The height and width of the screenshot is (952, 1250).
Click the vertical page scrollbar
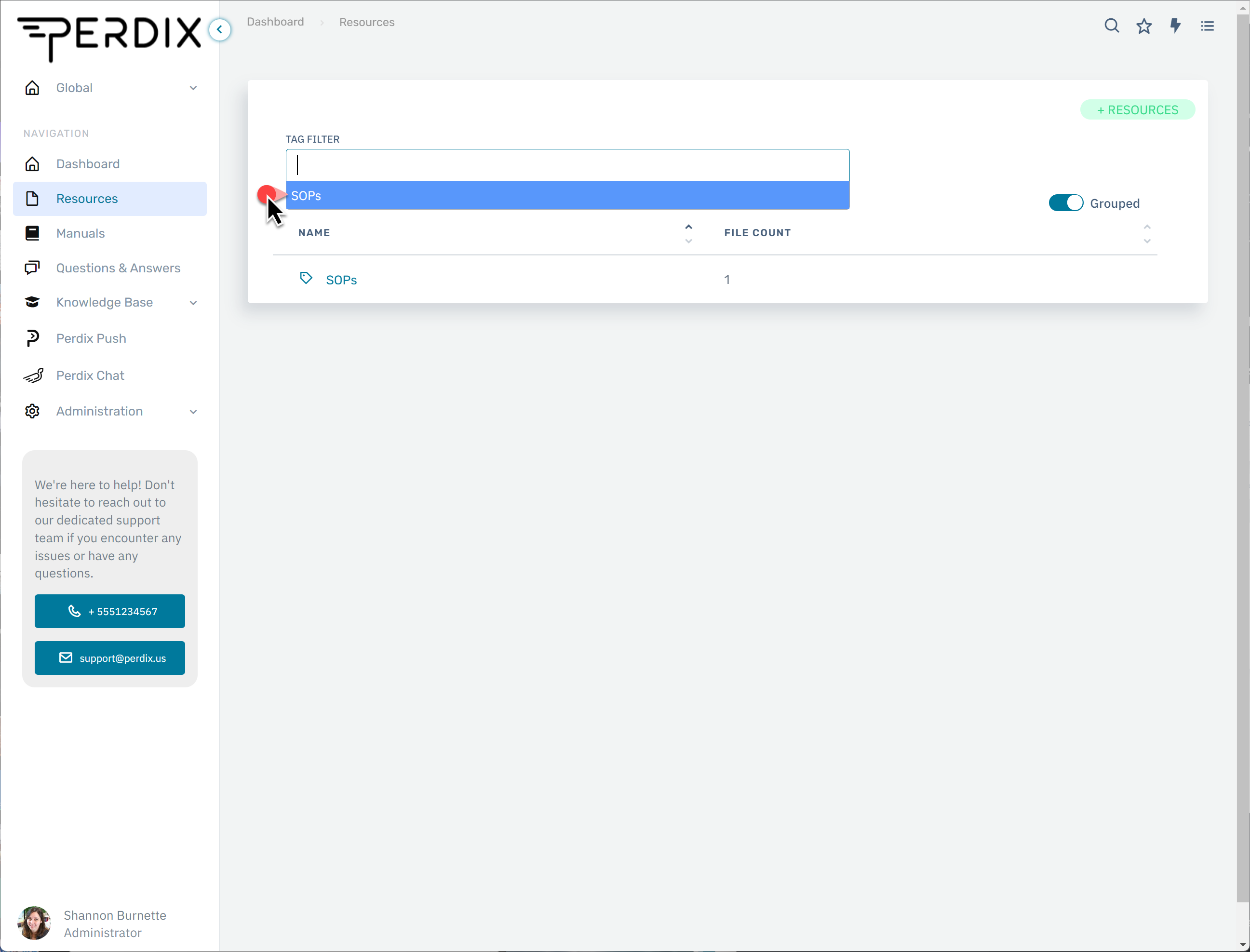(1243, 458)
